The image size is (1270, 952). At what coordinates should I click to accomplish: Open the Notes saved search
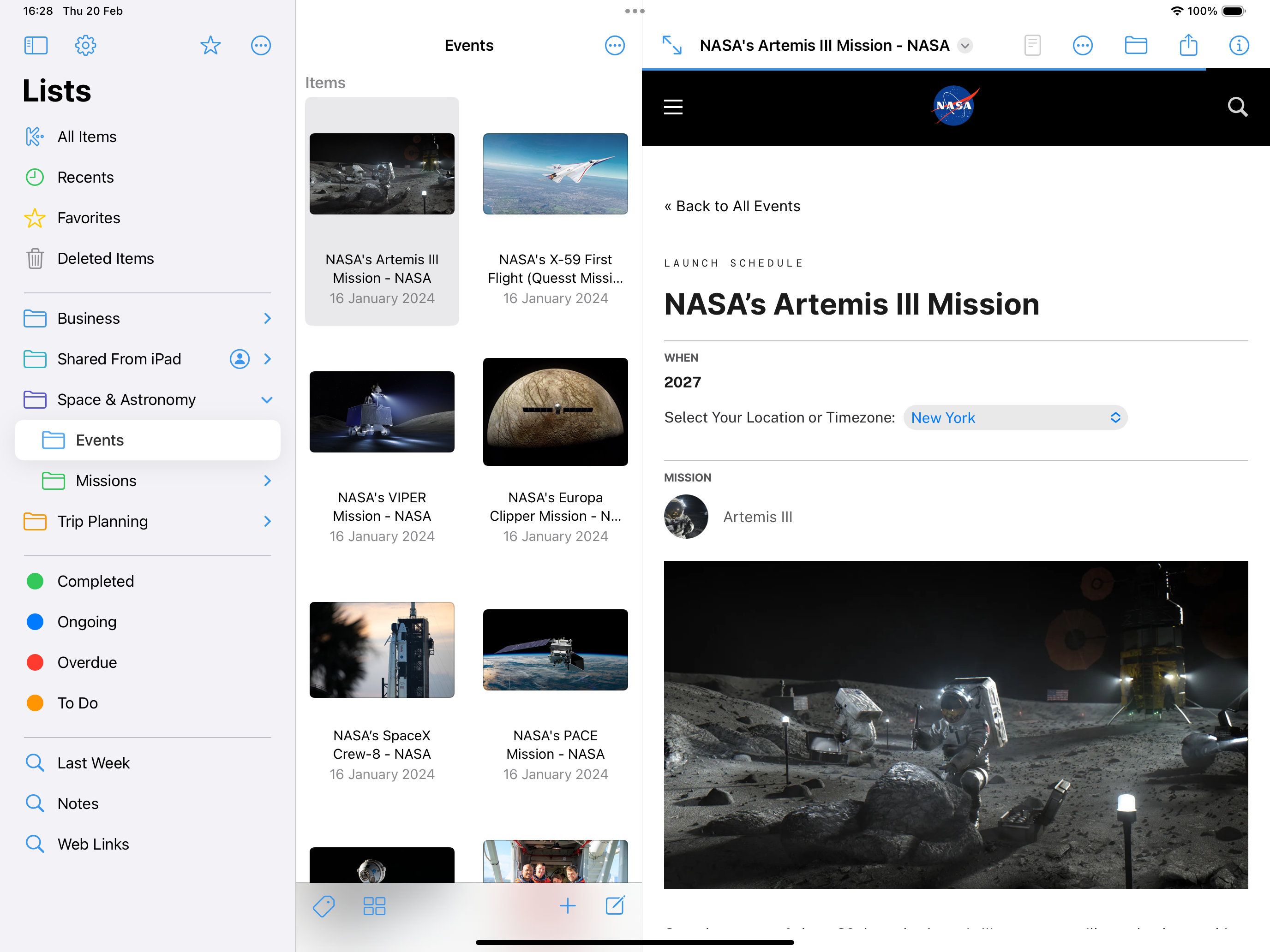pyautogui.click(x=147, y=803)
